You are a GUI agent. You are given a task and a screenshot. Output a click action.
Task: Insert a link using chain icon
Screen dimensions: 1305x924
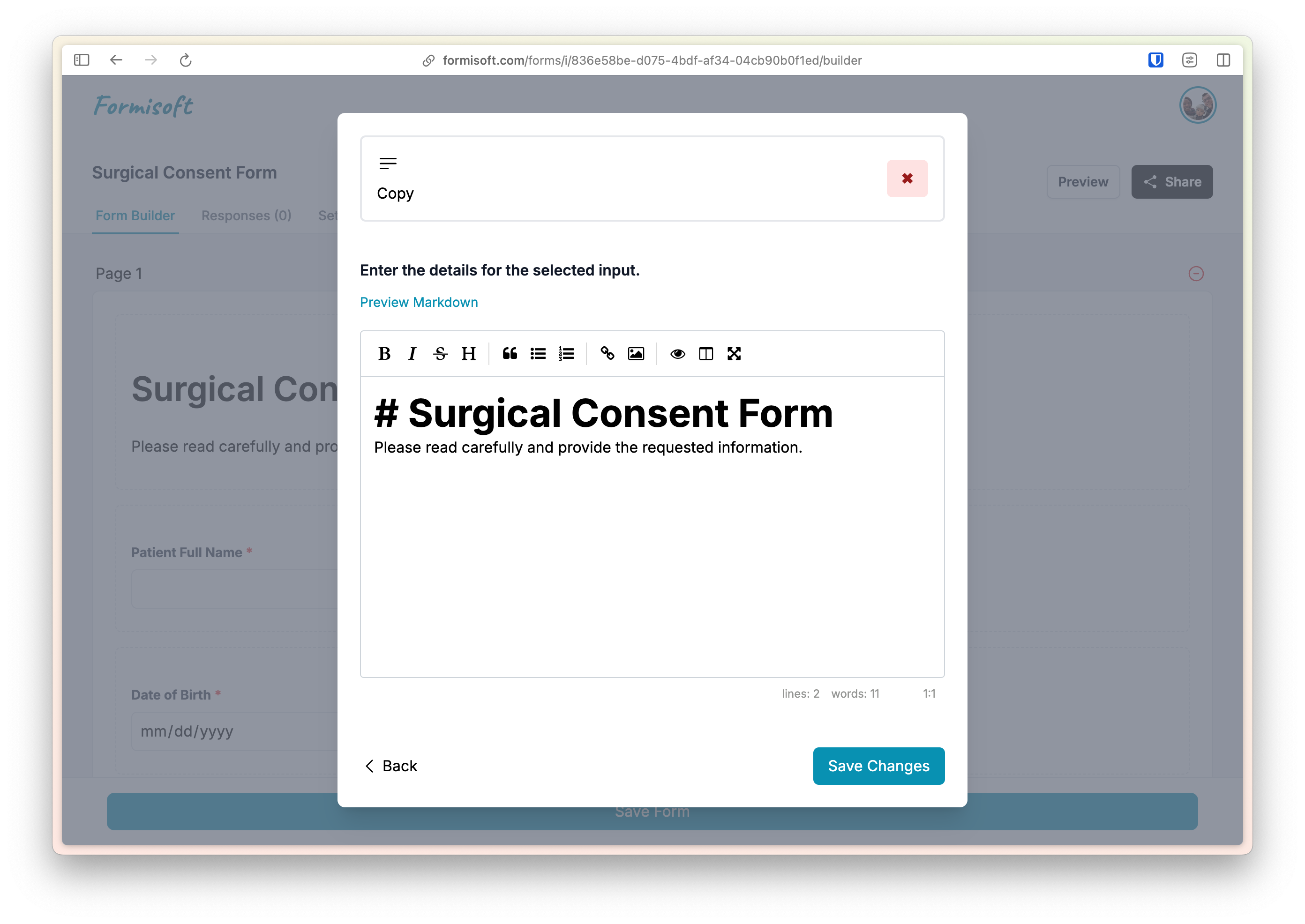[x=607, y=354]
